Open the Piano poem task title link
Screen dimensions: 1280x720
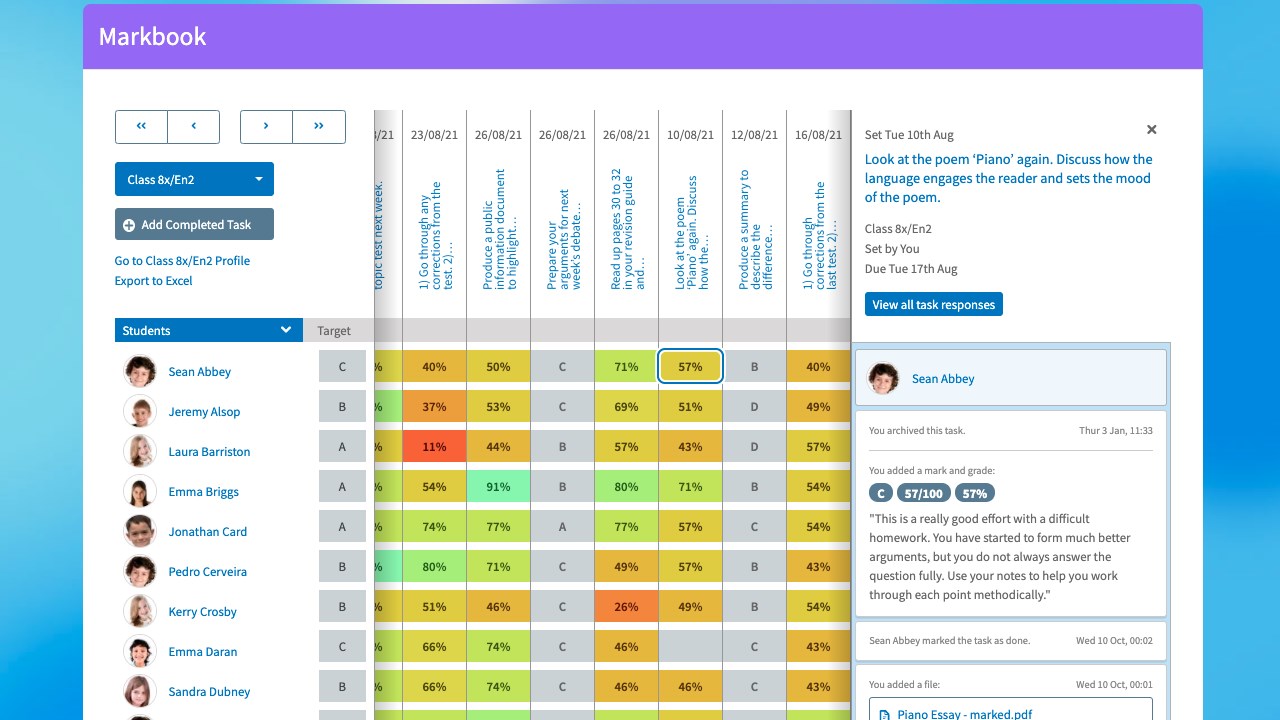(1008, 178)
